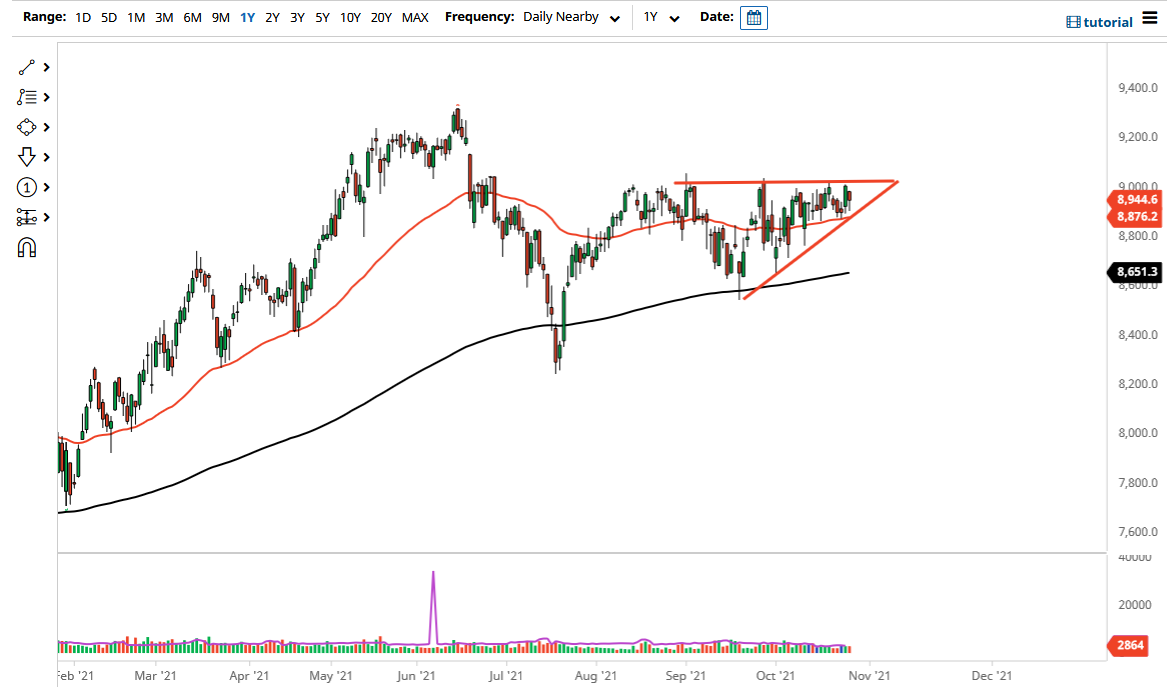Viewport: 1172px width, 696px height.
Task: Click the 8,651.3 black average label
Action: pos(1134,272)
